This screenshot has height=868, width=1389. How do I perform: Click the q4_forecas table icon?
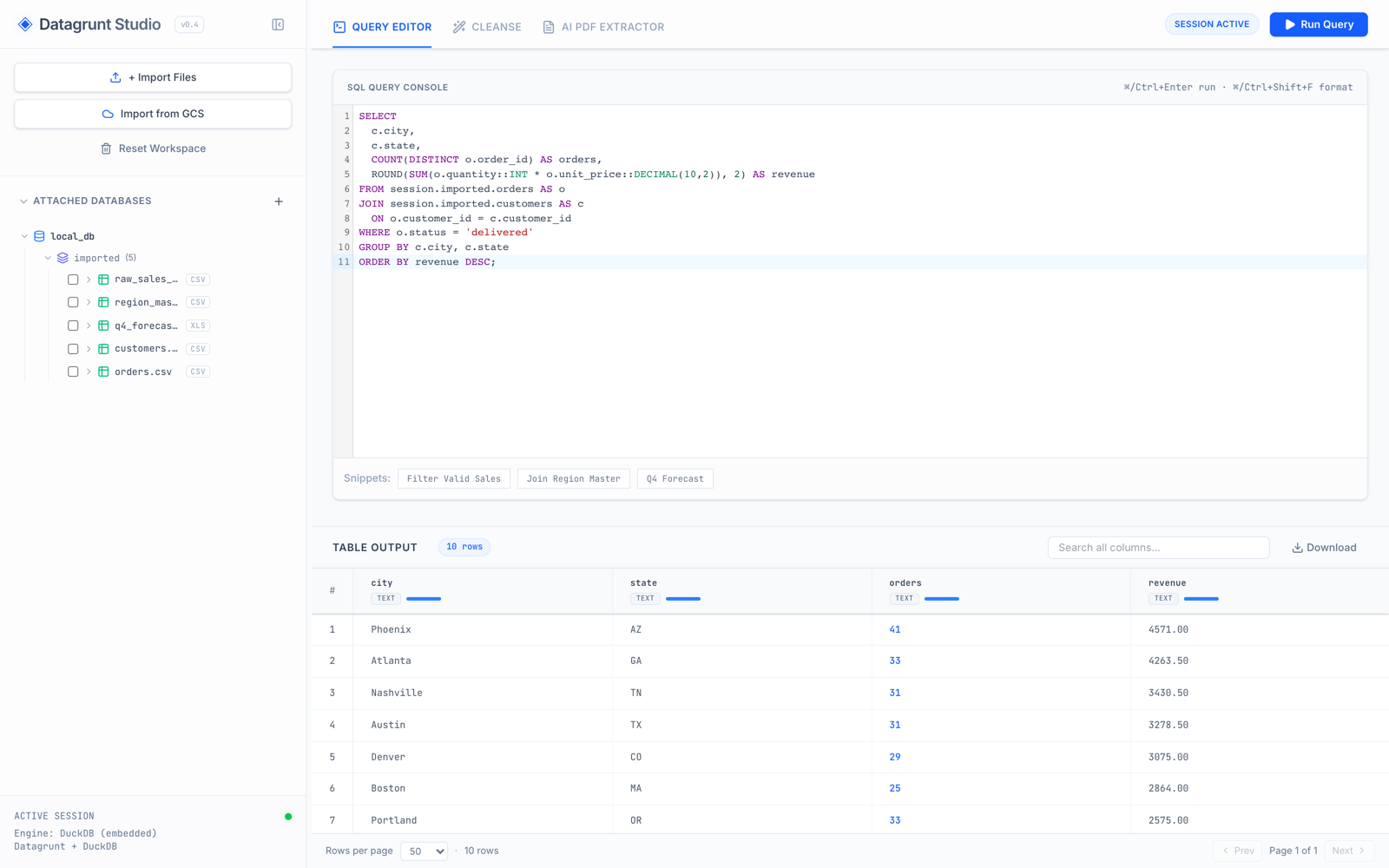point(103,325)
